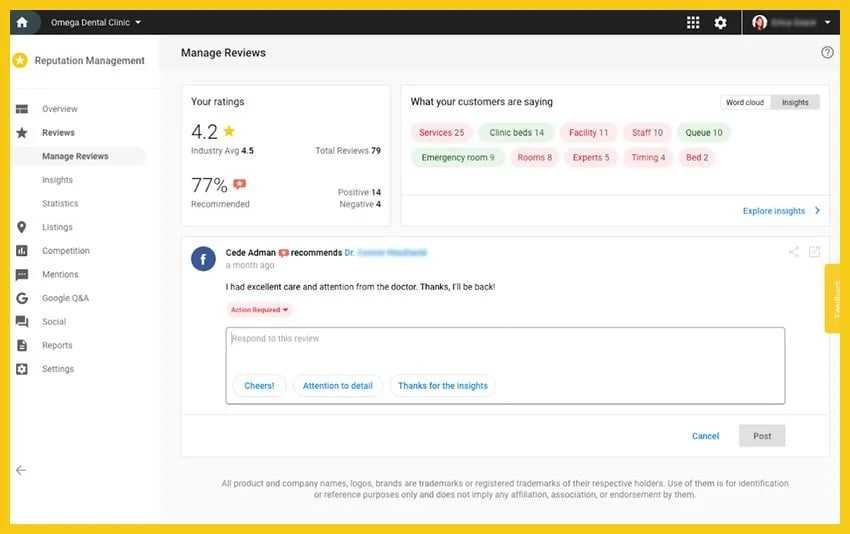Open user profile menu in header
850x534 pixels.
pos(792,22)
